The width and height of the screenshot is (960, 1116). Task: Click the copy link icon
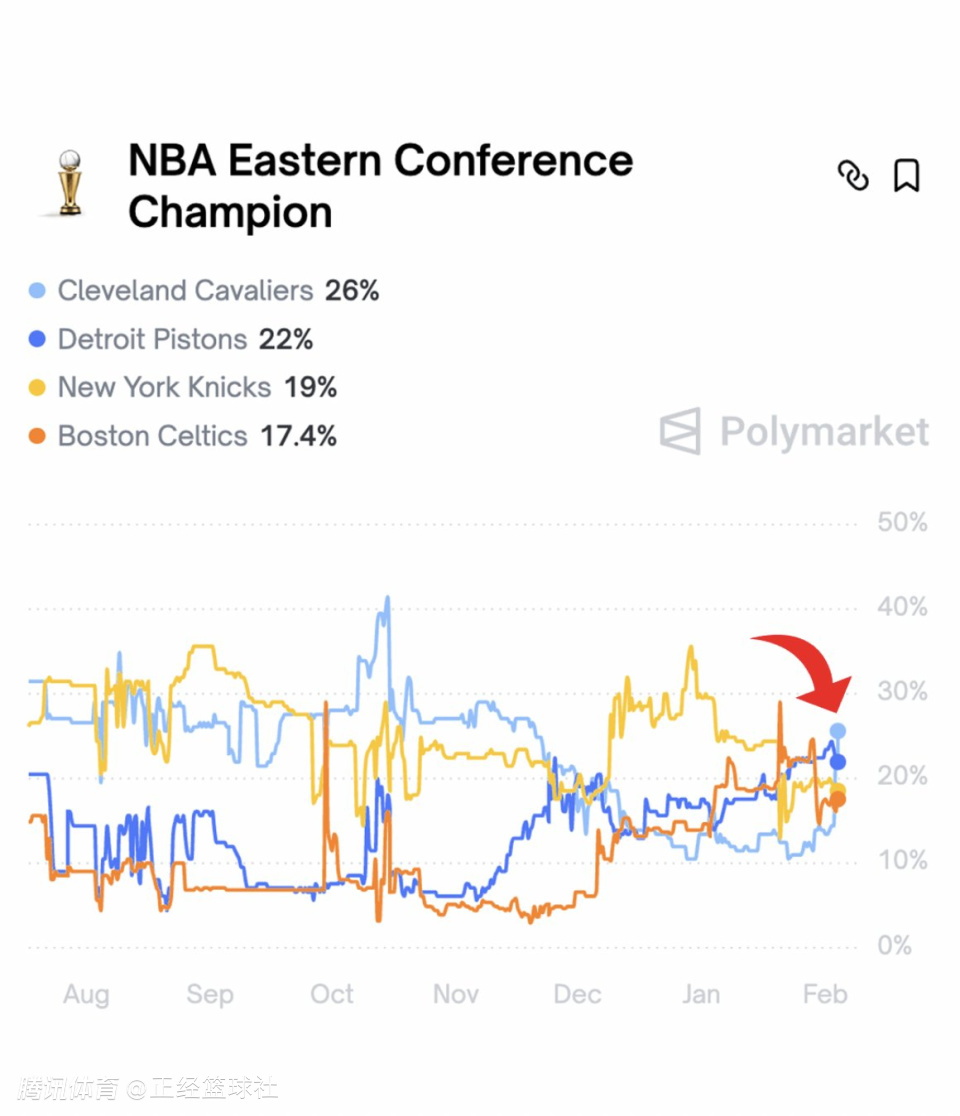[853, 176]
